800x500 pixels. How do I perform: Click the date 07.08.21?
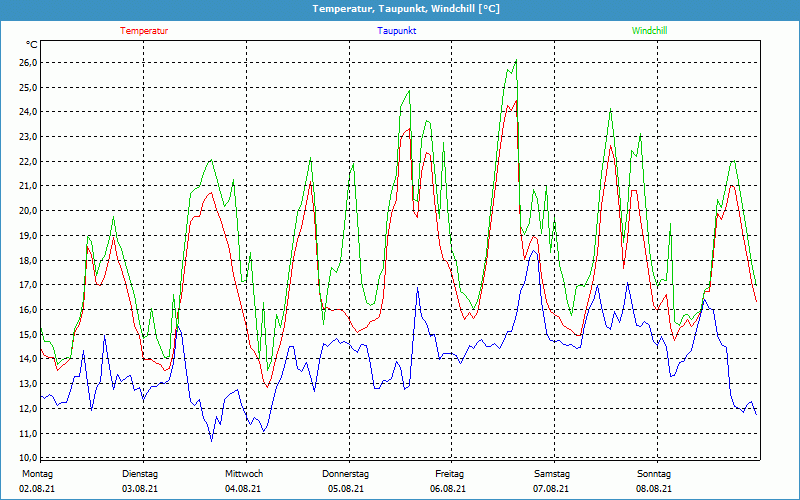(x=551, y=489)
